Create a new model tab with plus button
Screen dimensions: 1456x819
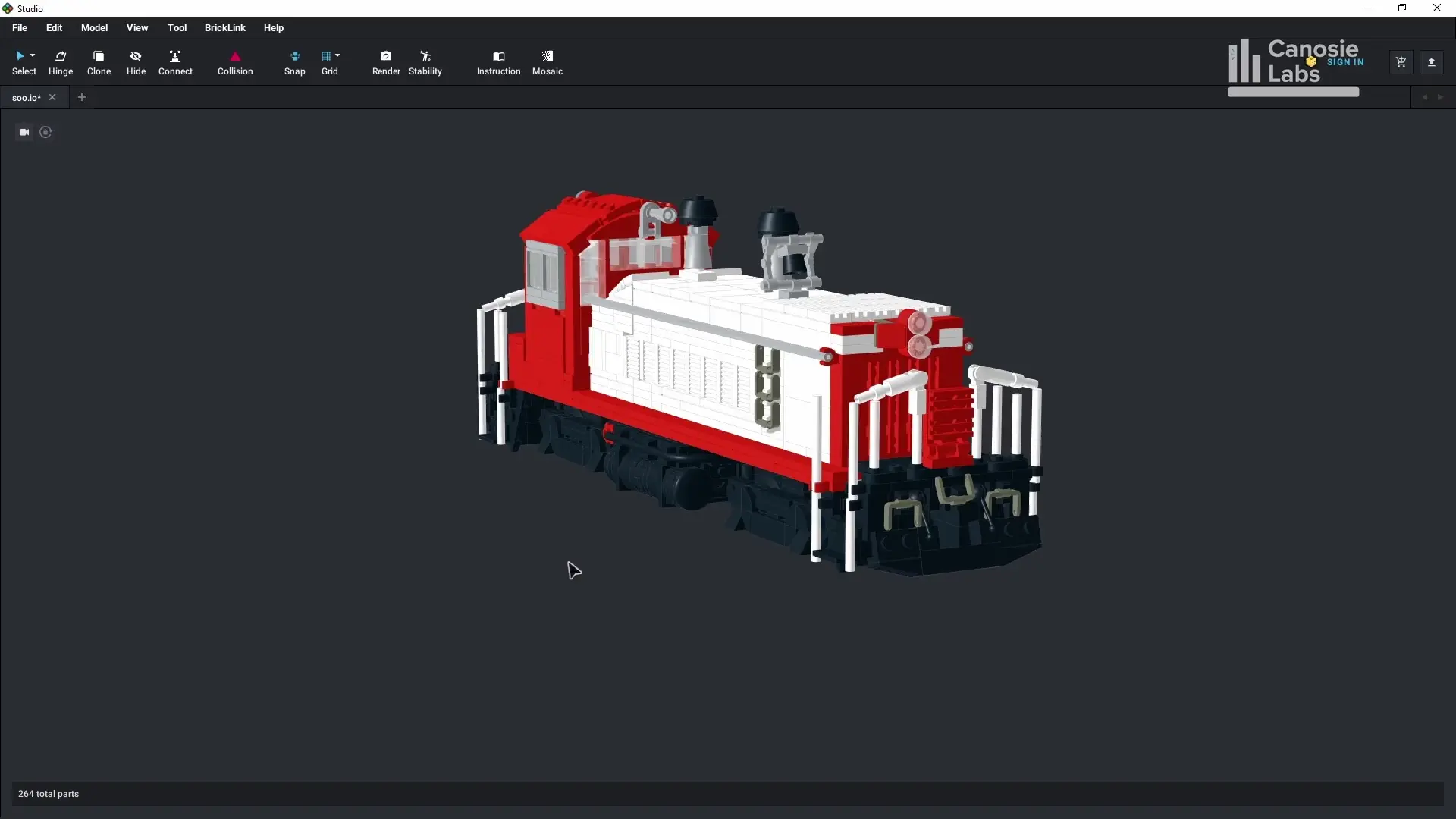tap(82, 97)
